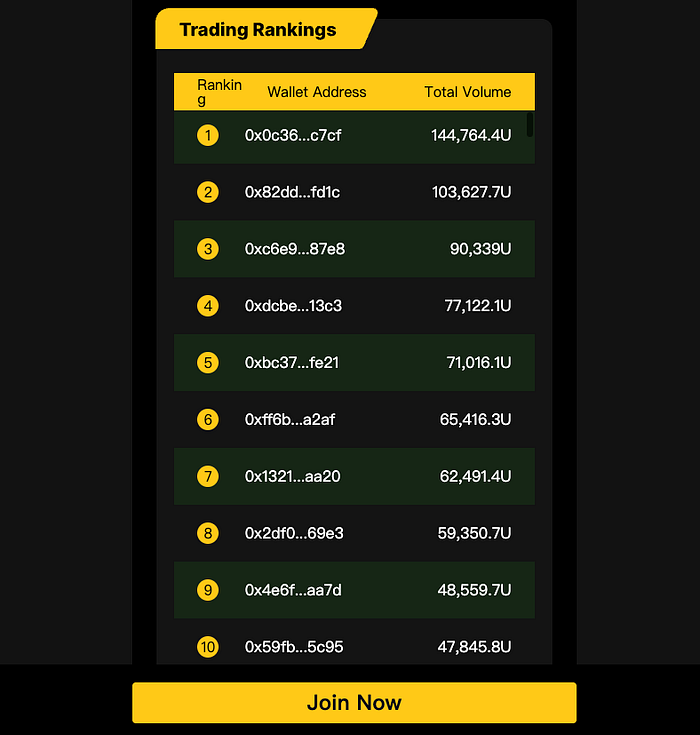700x735 pixels.
Task: Select the 90,339U total volume value
Action: coord(480,249)
